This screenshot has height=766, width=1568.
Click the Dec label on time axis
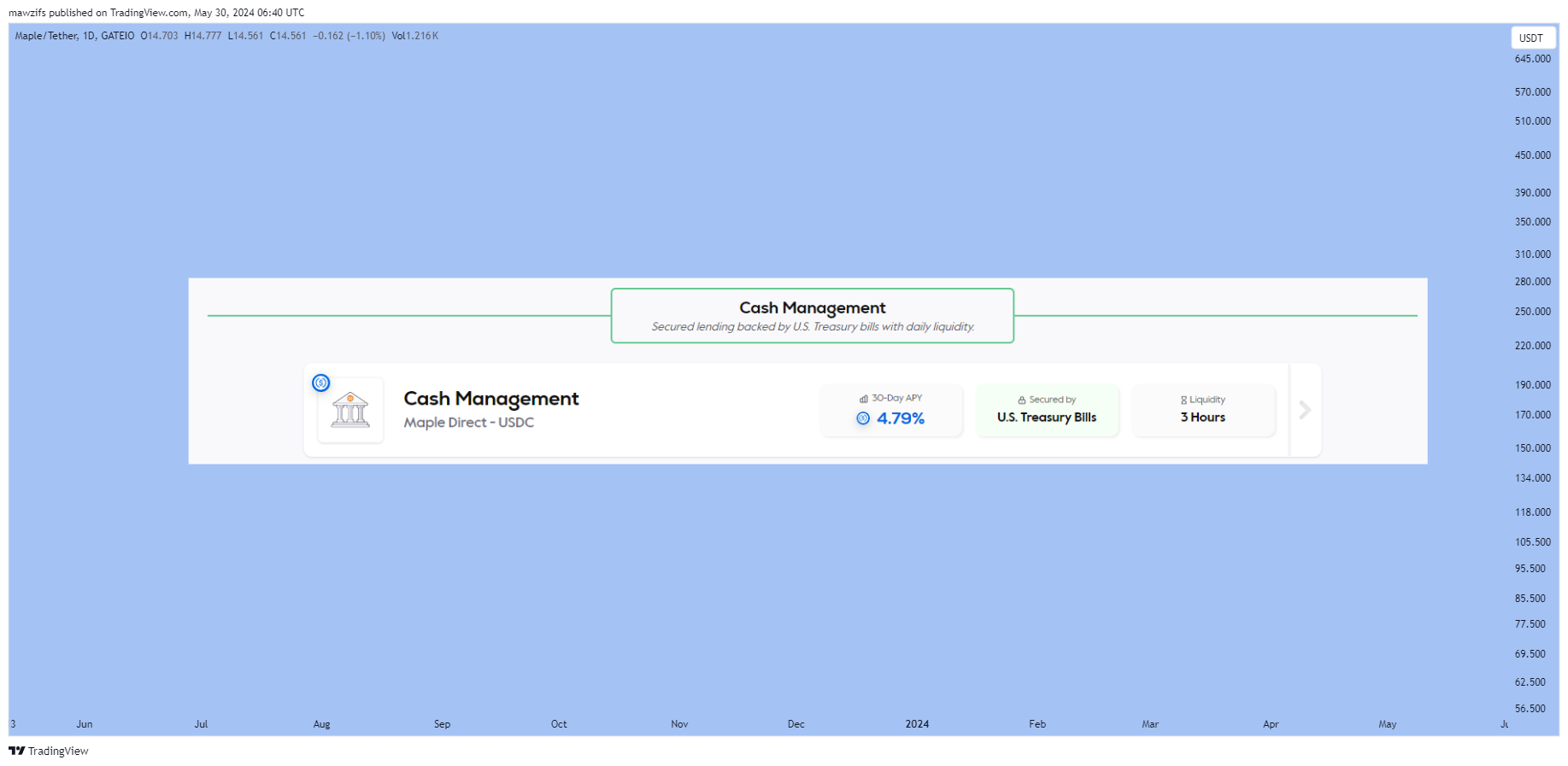796,724
